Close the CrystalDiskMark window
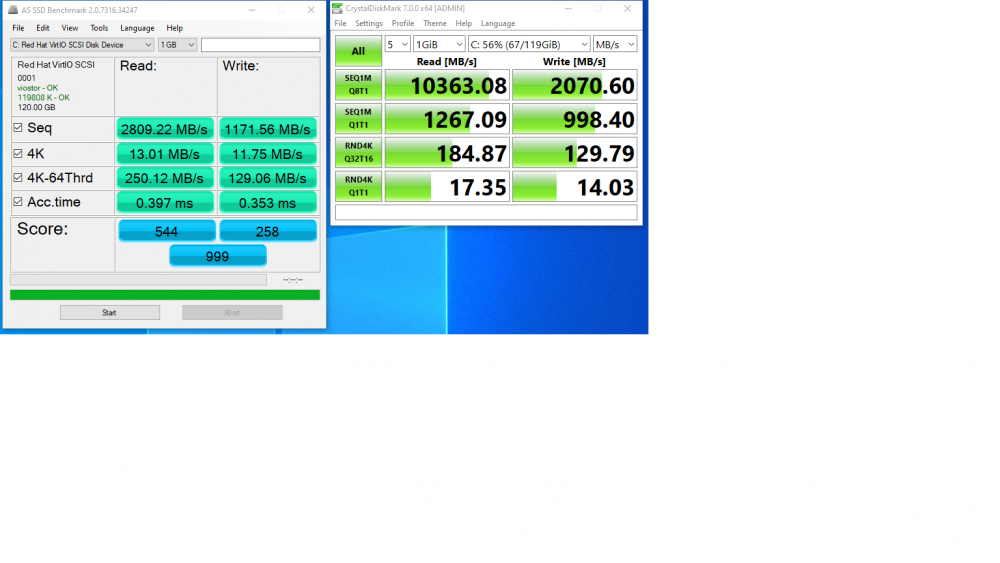The image size is (1000, 563). tap(628, 8)
